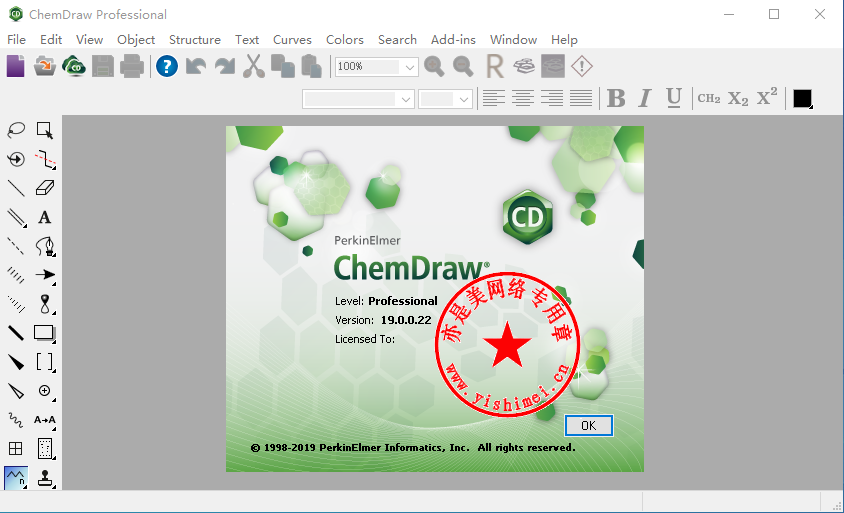844x513 pixels.
Task: Redo action arrow icon
Action: [225, 66]
